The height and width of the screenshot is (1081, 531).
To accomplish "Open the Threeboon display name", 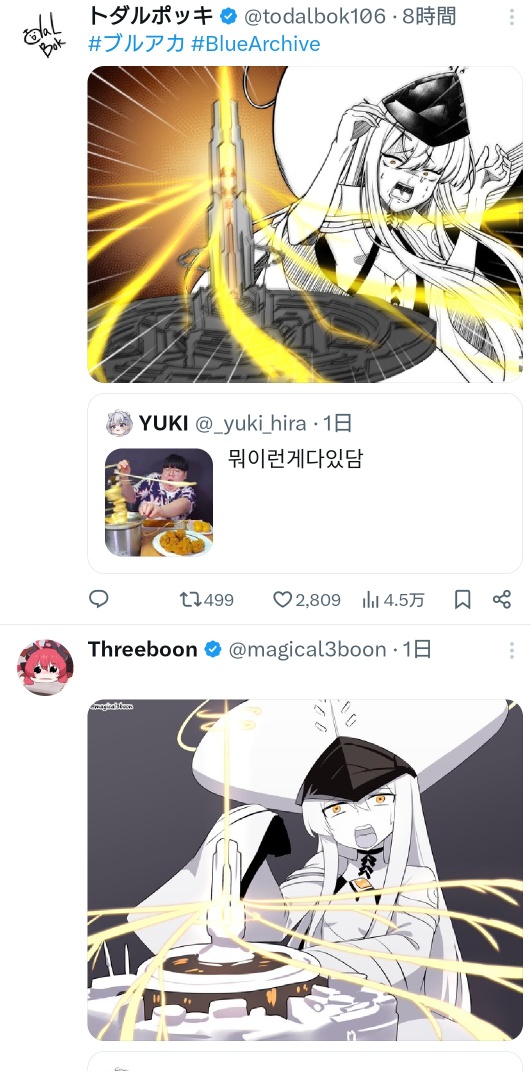I will [143, 649].
